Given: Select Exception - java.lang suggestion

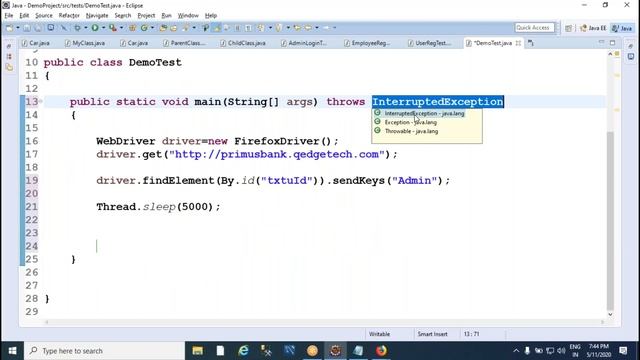Looking at the screenshot, I should point(427,122).
